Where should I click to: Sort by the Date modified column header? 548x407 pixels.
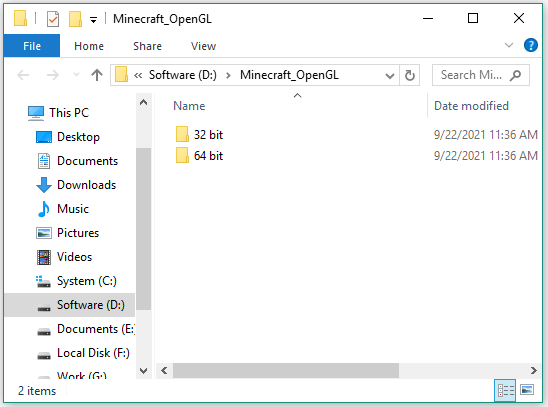pyautogui.click(x=471, y=106)
